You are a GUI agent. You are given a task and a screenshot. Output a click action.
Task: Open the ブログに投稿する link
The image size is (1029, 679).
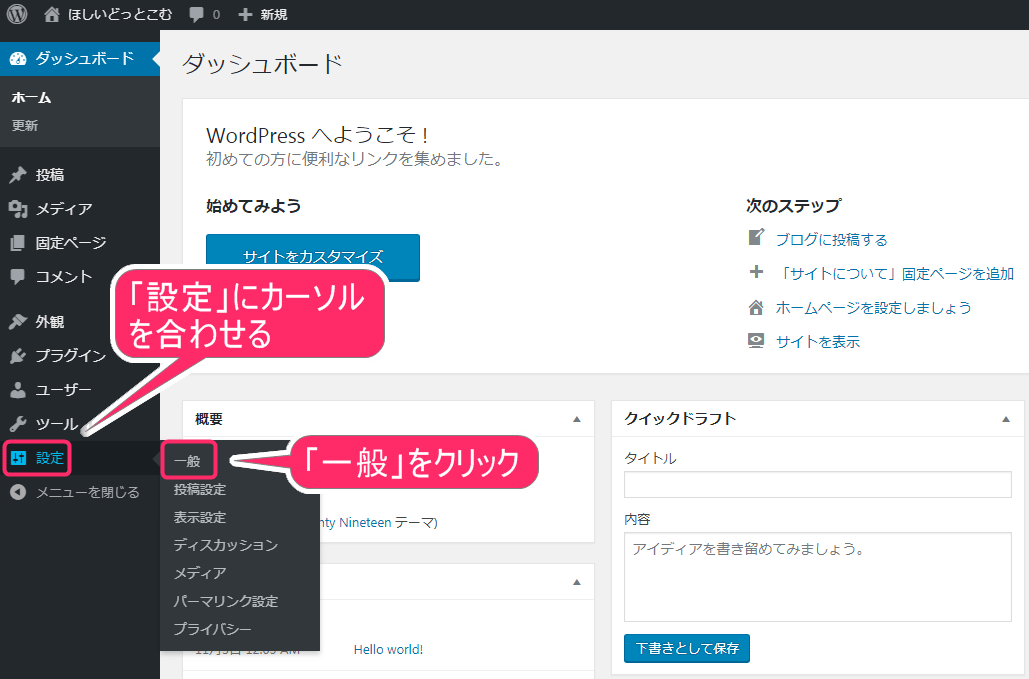(831, 240)
